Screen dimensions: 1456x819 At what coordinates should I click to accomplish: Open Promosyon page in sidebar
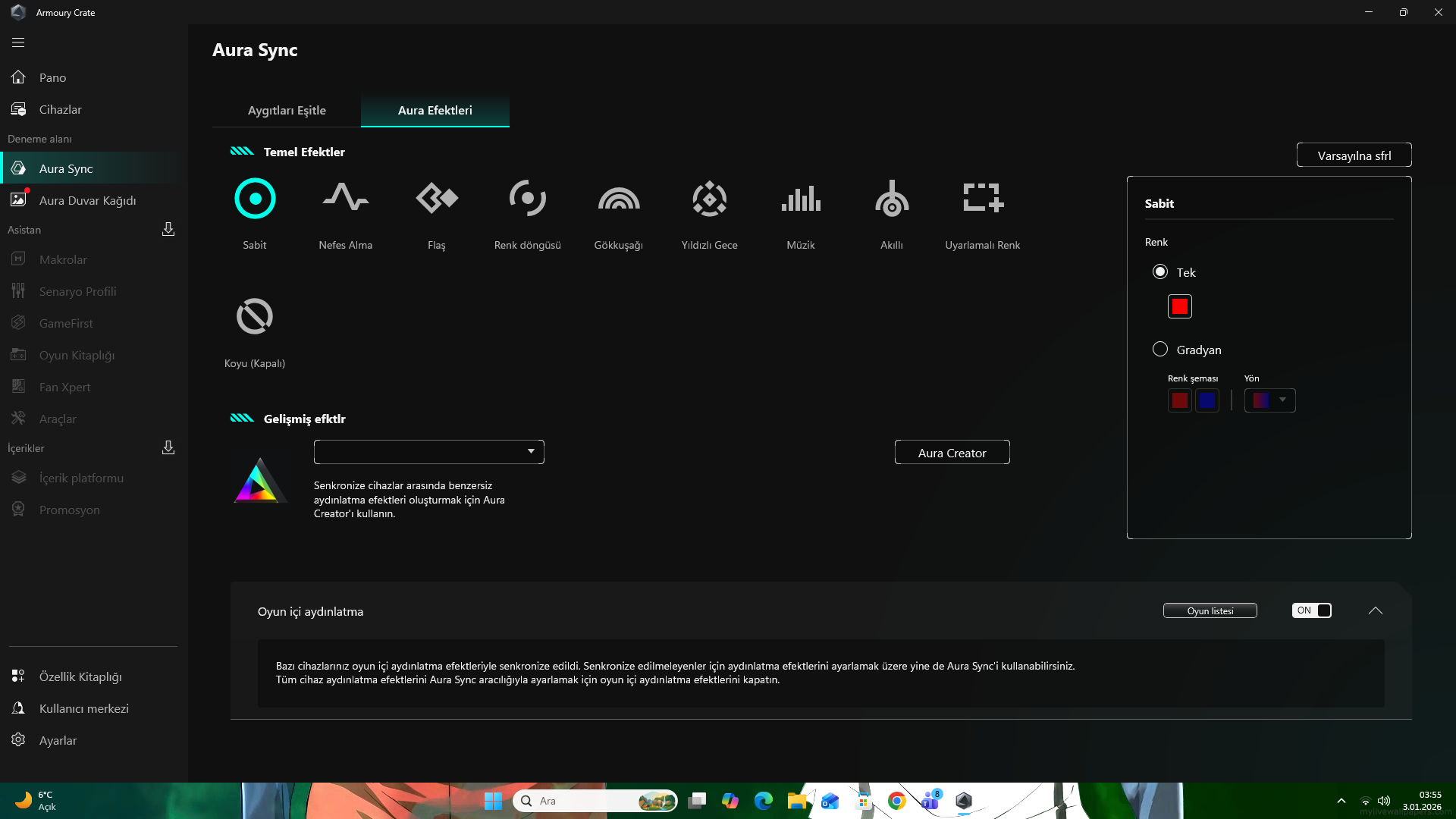pos(94,510)
